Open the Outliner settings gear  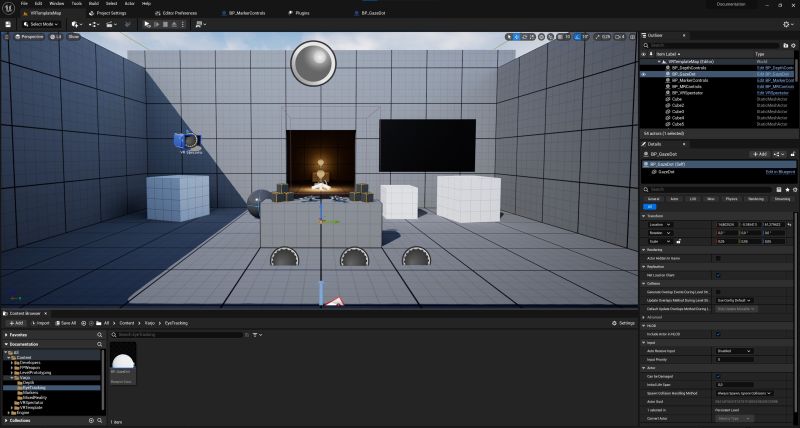click(x=793, y=45)
